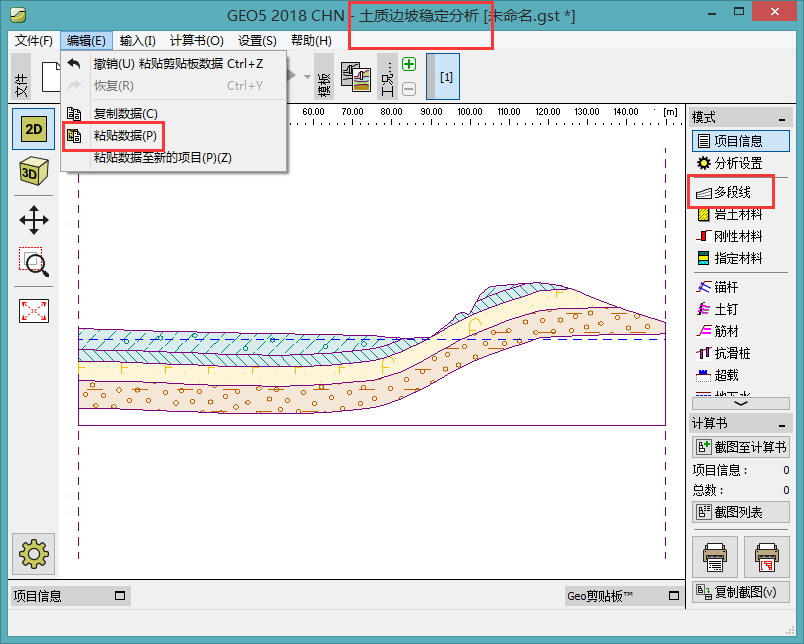Collapse the 计算书 panel using minus button
Screen dimensions: 804x644
783,424
